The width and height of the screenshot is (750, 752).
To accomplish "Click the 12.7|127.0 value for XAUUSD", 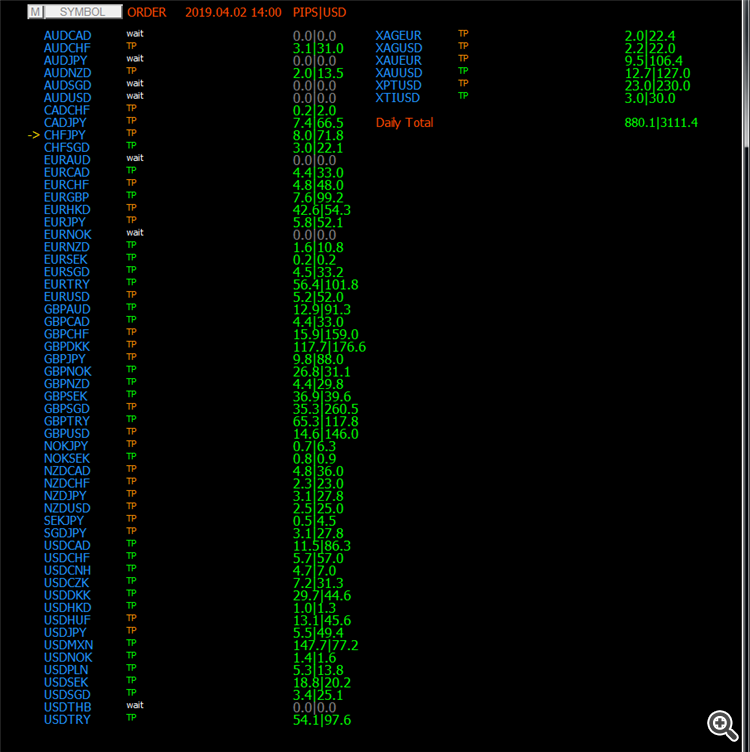I will (x=657, y=73).
